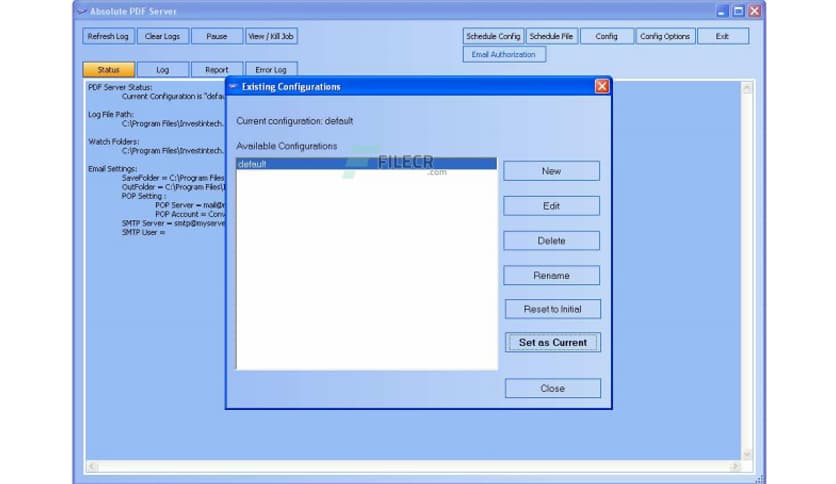Screen dimensions: 836x484
Task: Maximize the Absolute PDF Server window
Action: click(738, 11)
